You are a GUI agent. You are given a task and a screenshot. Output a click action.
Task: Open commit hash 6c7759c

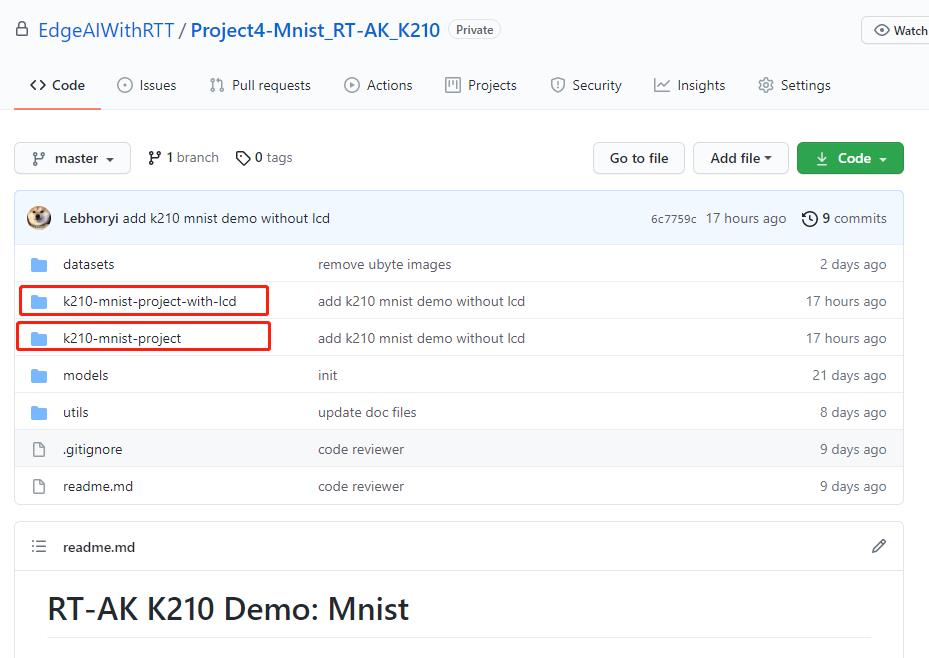674,219
